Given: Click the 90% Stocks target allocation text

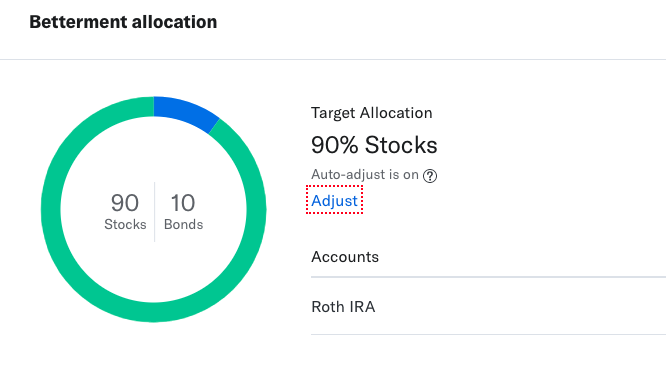Looking at the screenshot, I should coord(374,145).
